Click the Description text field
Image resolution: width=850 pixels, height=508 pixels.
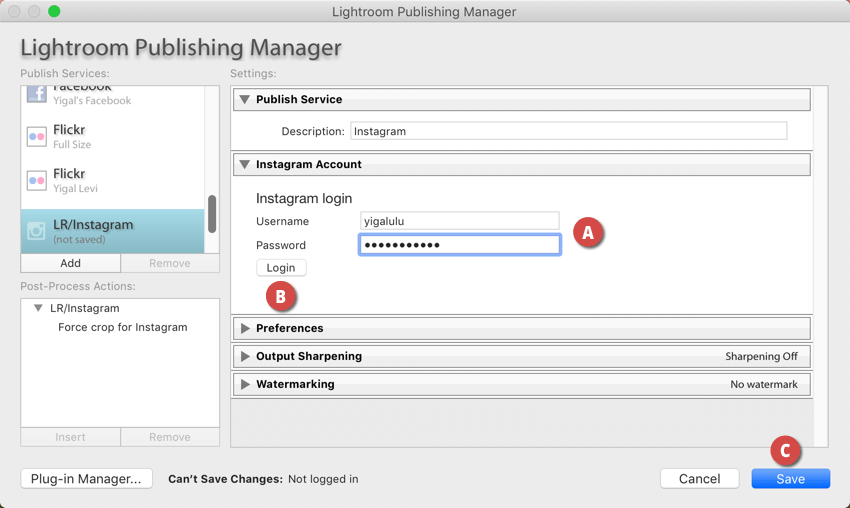[568, 131]
